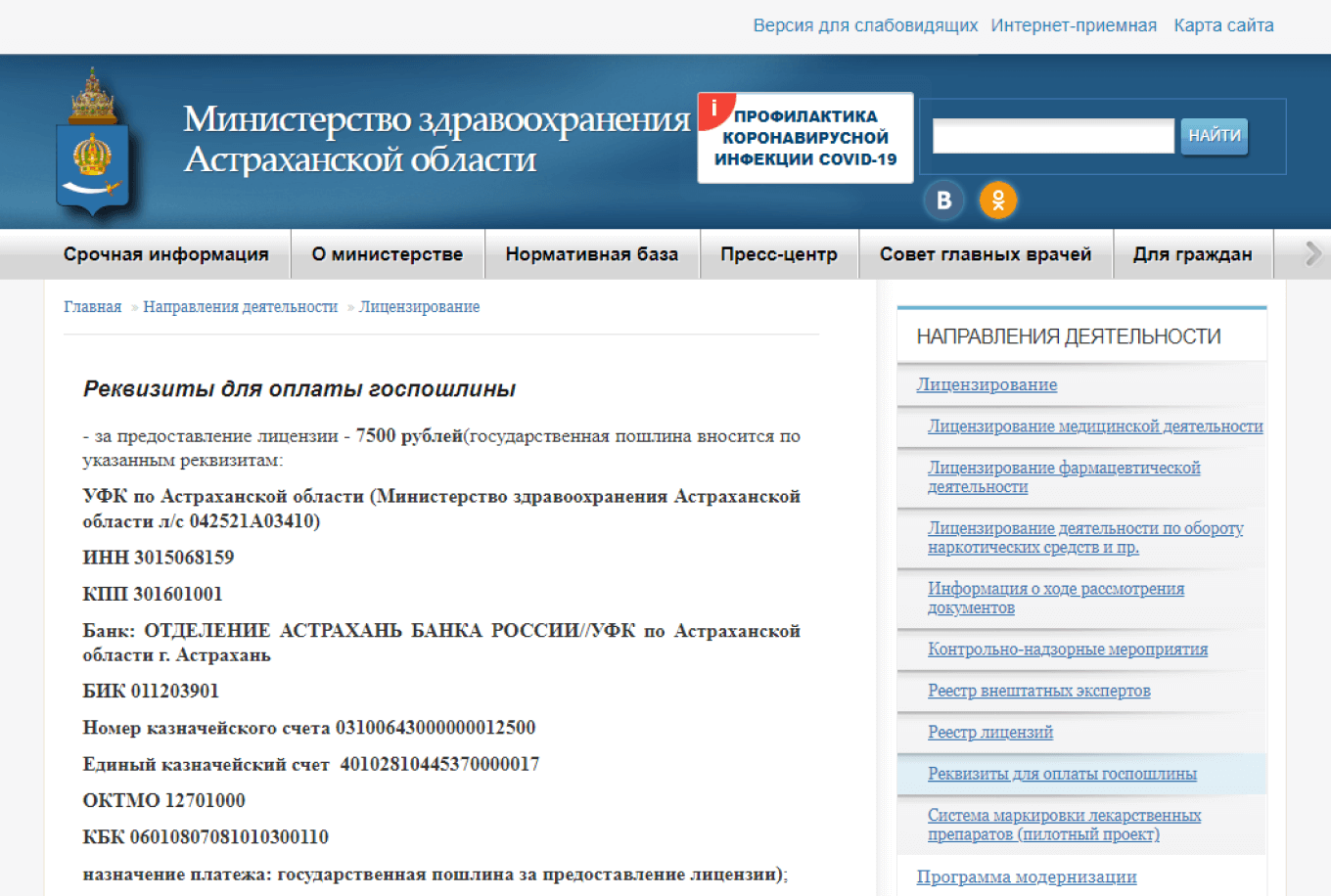
Task: Open licensing of narcotic drugs circulation link
Action: point(1085,538)
